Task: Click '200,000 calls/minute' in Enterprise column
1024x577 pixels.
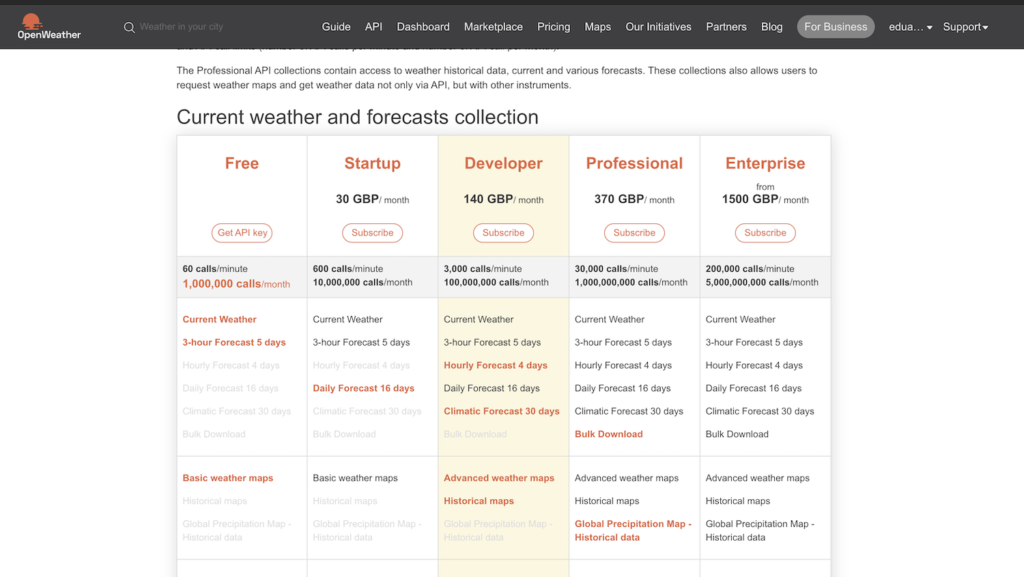Action: coord(750,269)
